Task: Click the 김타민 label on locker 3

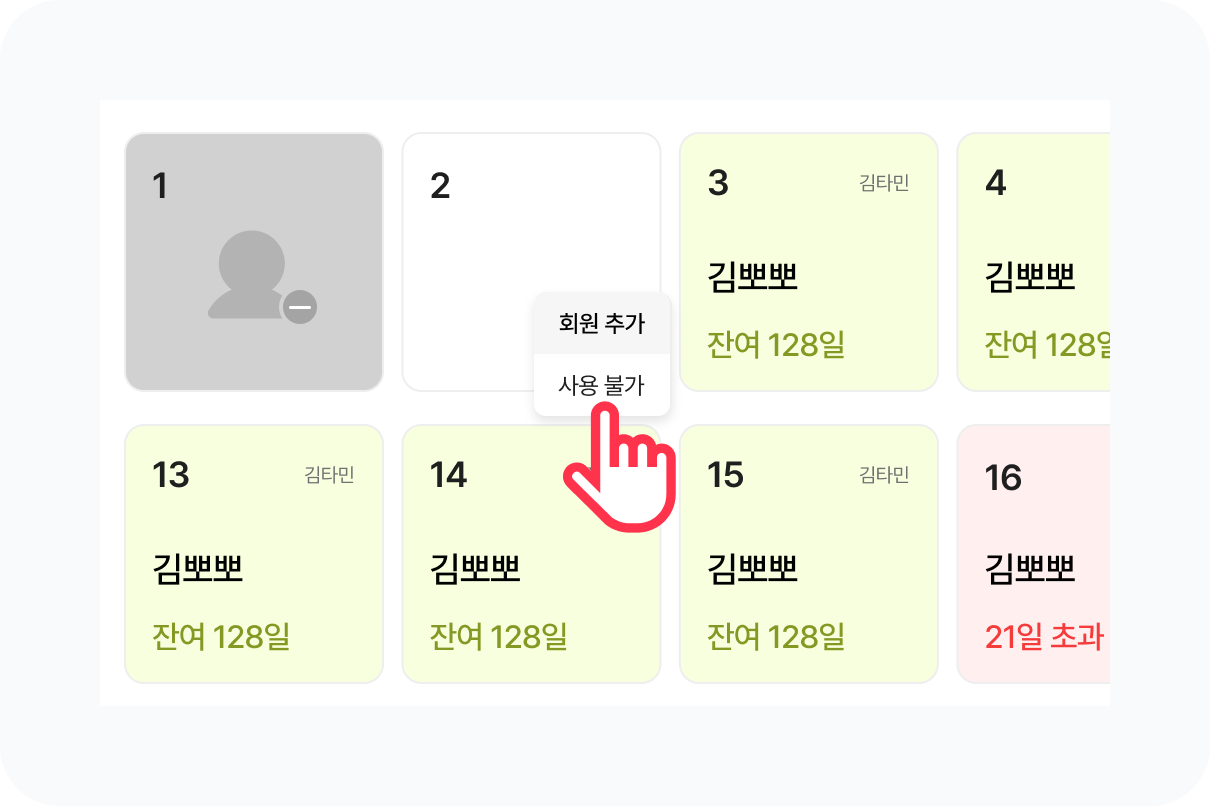Action: [x=884, y=184]
